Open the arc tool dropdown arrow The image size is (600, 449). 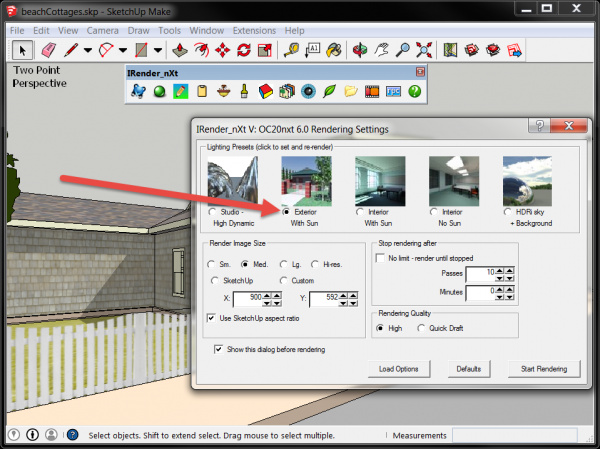point(122,49)
